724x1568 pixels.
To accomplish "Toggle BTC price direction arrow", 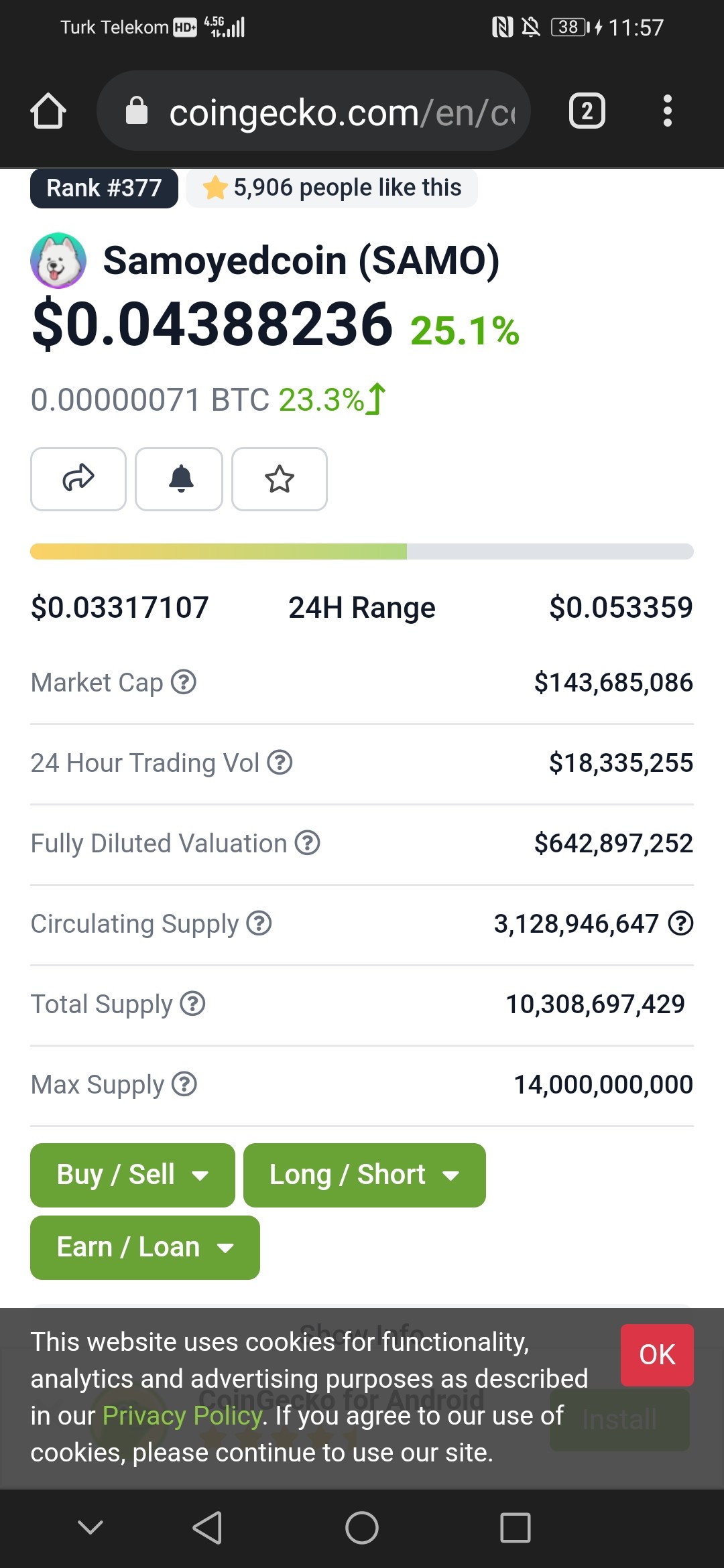I will coord(377,399).
